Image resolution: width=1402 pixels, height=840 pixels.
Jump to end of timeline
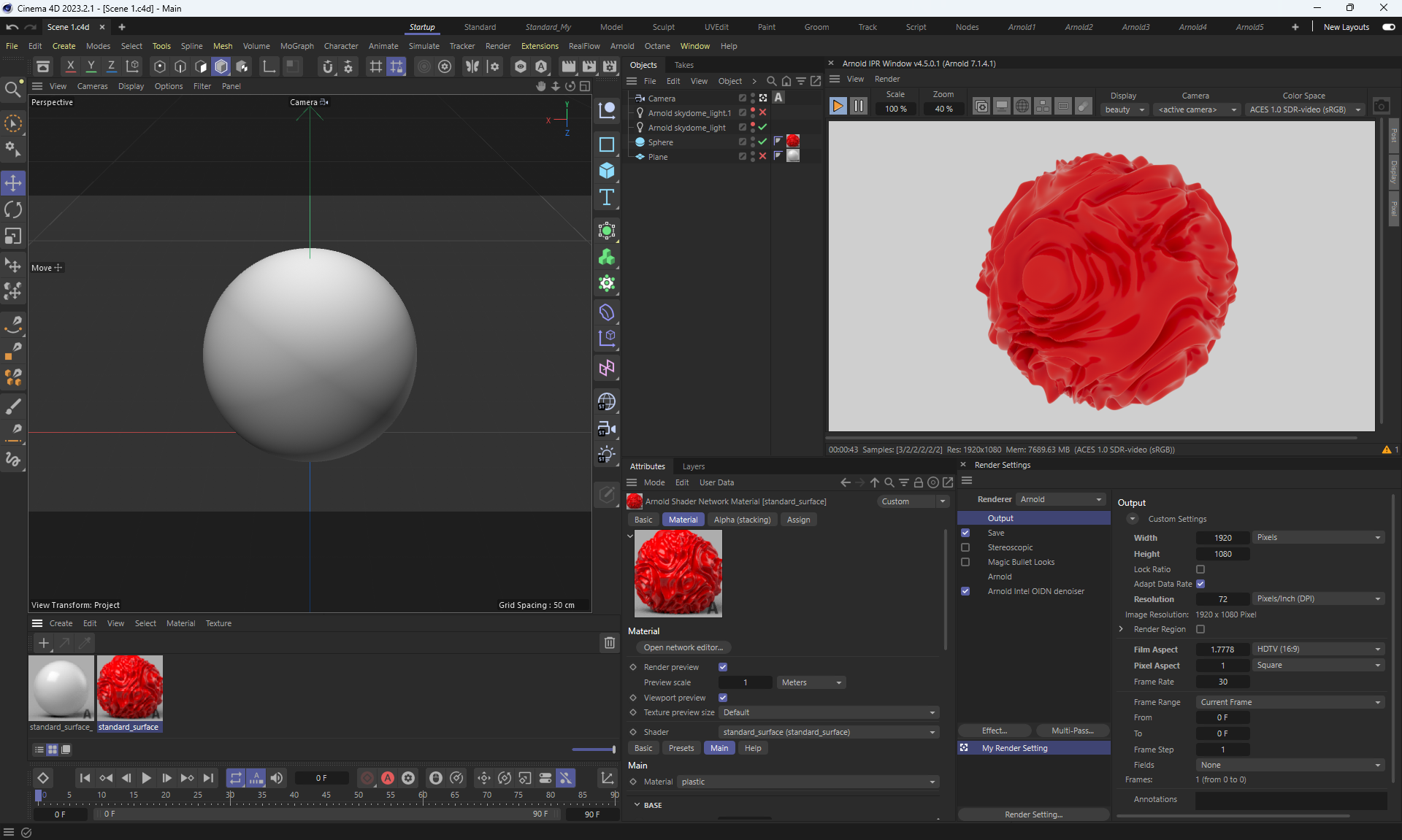[209, 778]
